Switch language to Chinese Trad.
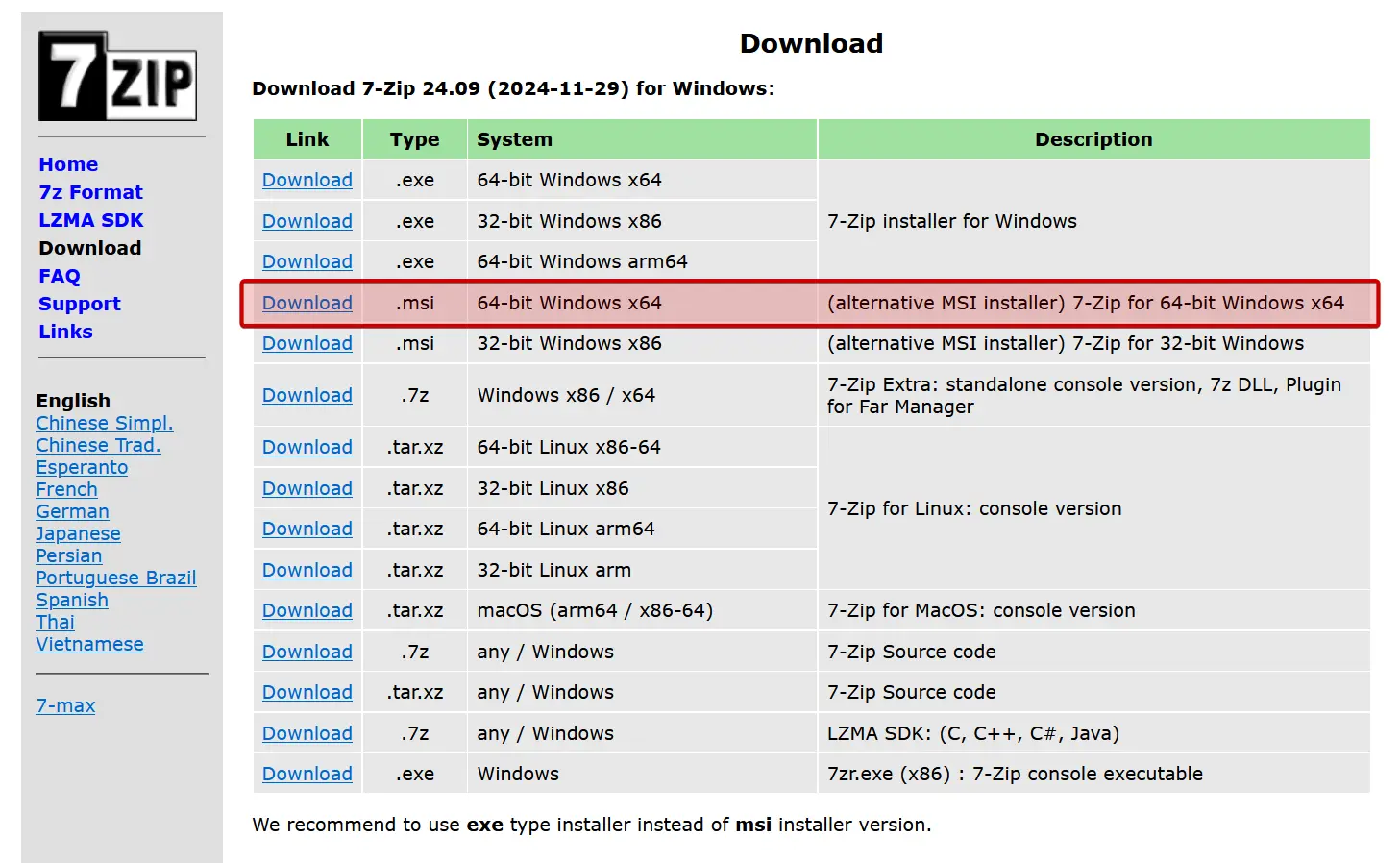This screenshot has height=863, width=1400. tap(98, 445)
